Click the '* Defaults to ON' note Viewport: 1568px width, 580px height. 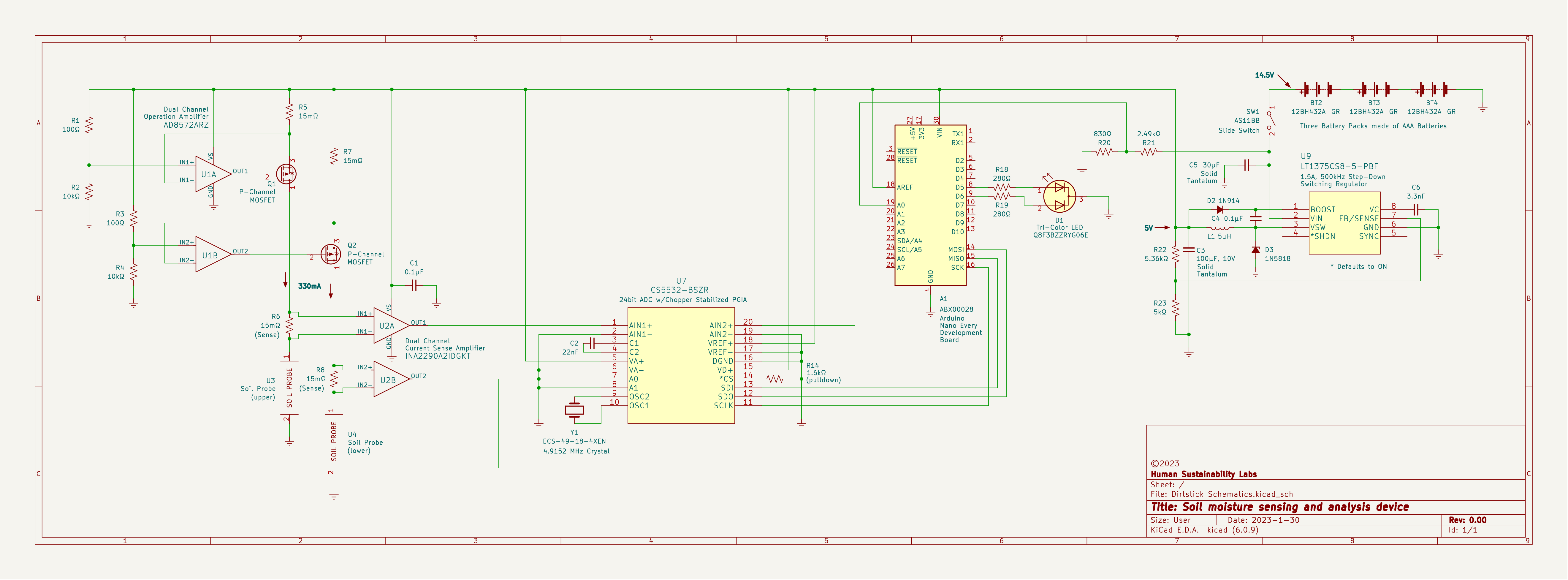pos(1358,267)
